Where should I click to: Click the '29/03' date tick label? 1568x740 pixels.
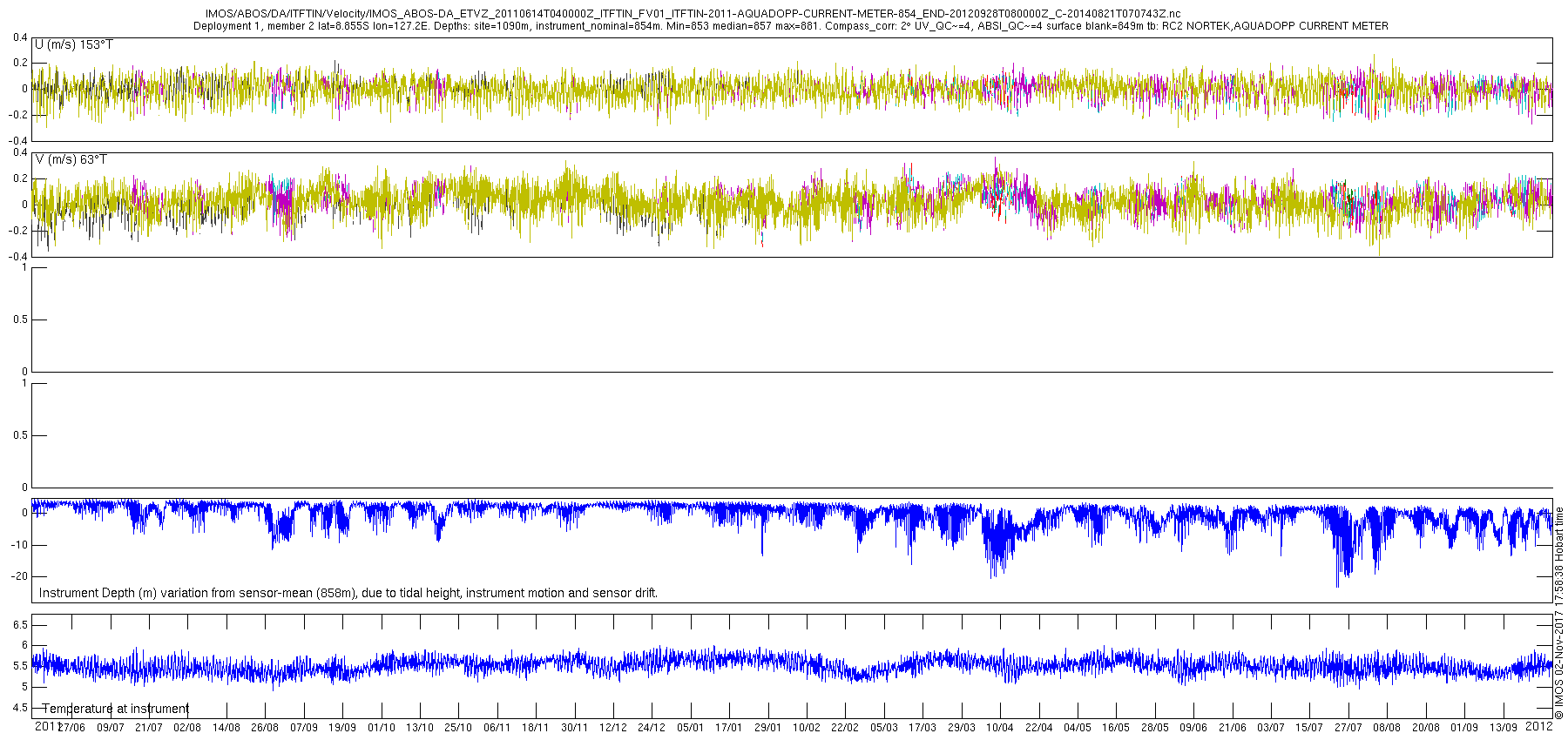[962, 728]
